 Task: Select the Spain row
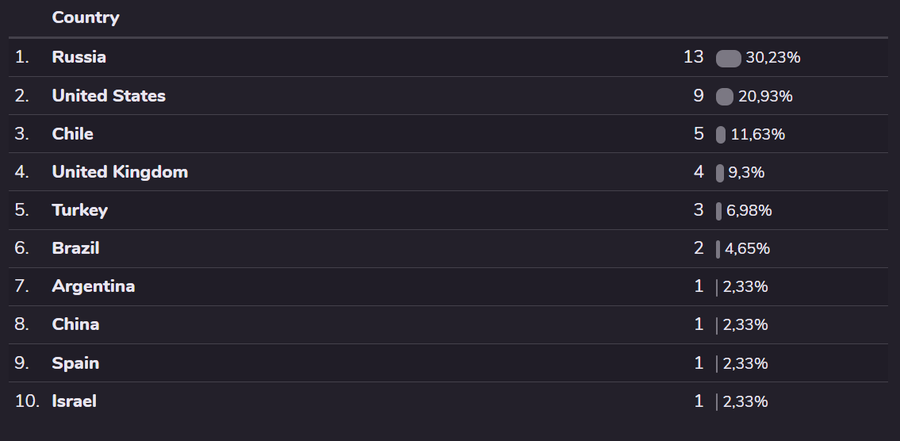[x=75, y=363]
